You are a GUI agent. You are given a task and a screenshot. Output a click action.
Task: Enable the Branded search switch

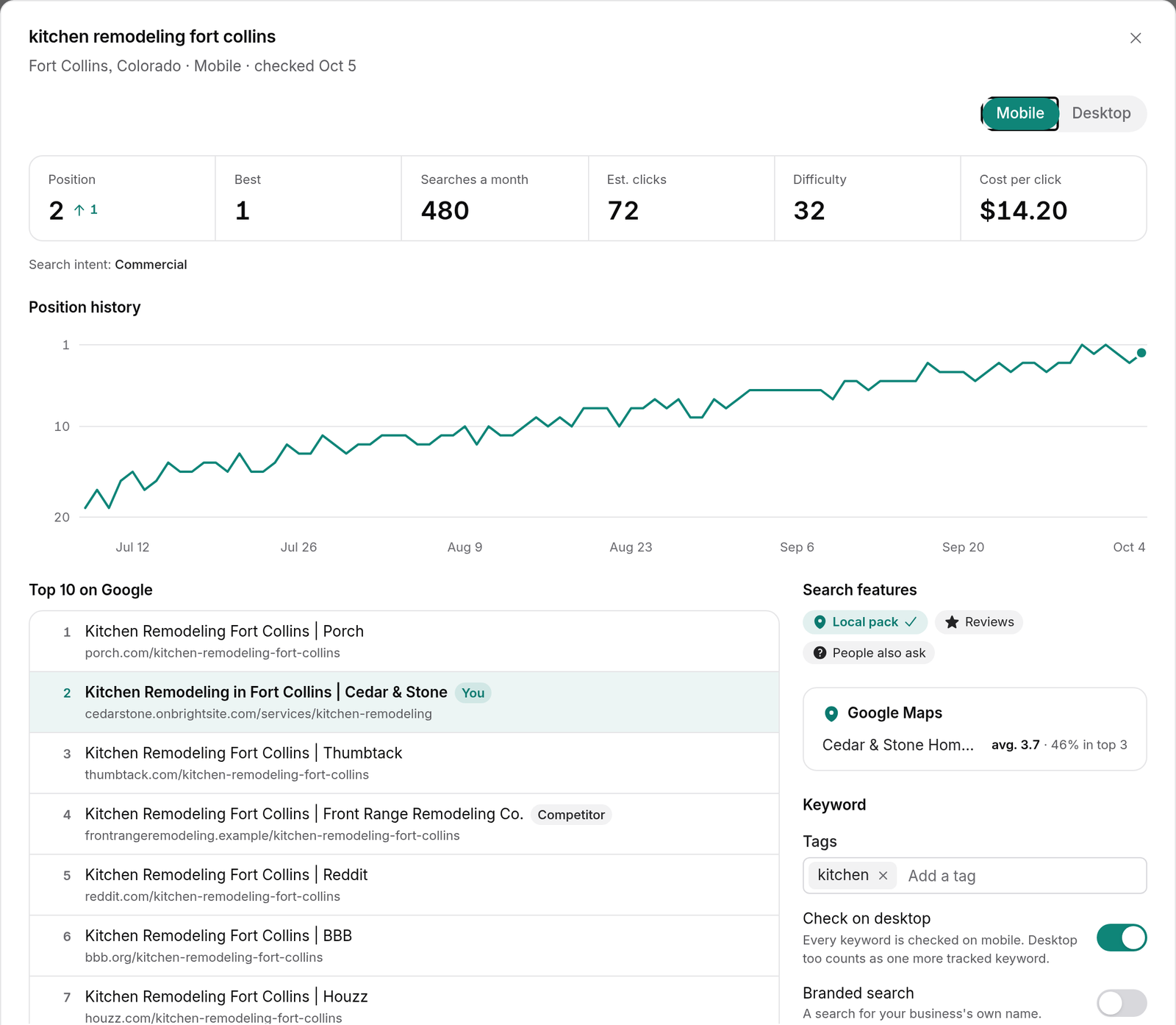tap(1122, 1003)
